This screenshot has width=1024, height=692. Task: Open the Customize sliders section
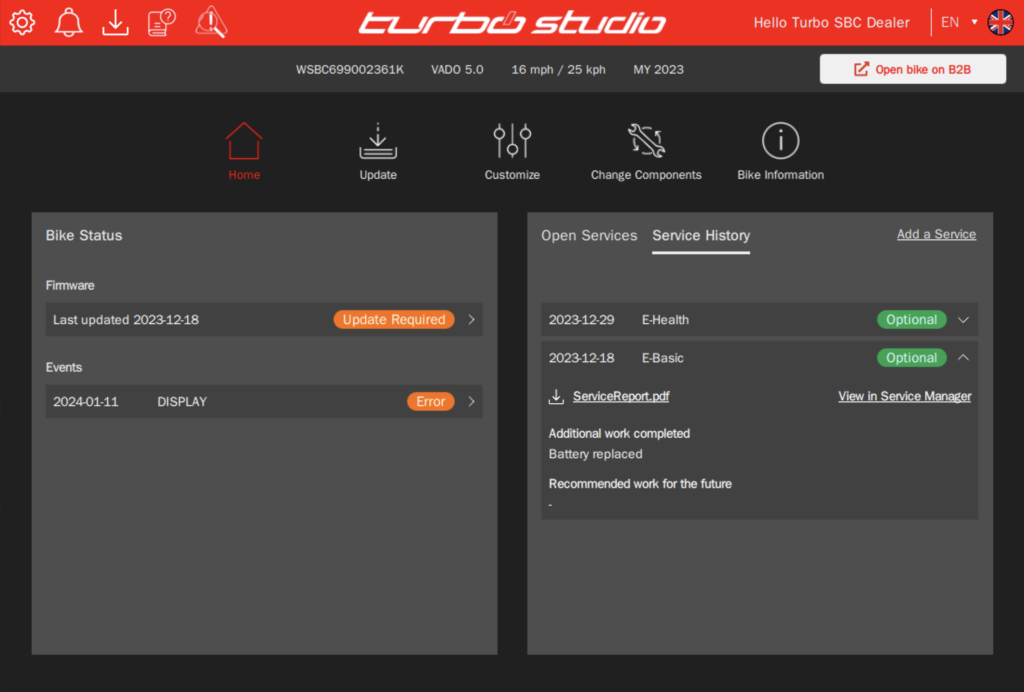512,152
